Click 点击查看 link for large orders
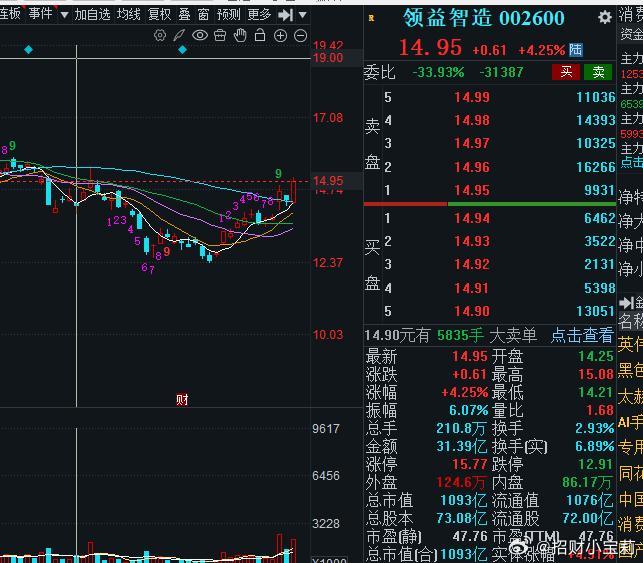Viewport: 643px width, 563px height. (582, 335)
